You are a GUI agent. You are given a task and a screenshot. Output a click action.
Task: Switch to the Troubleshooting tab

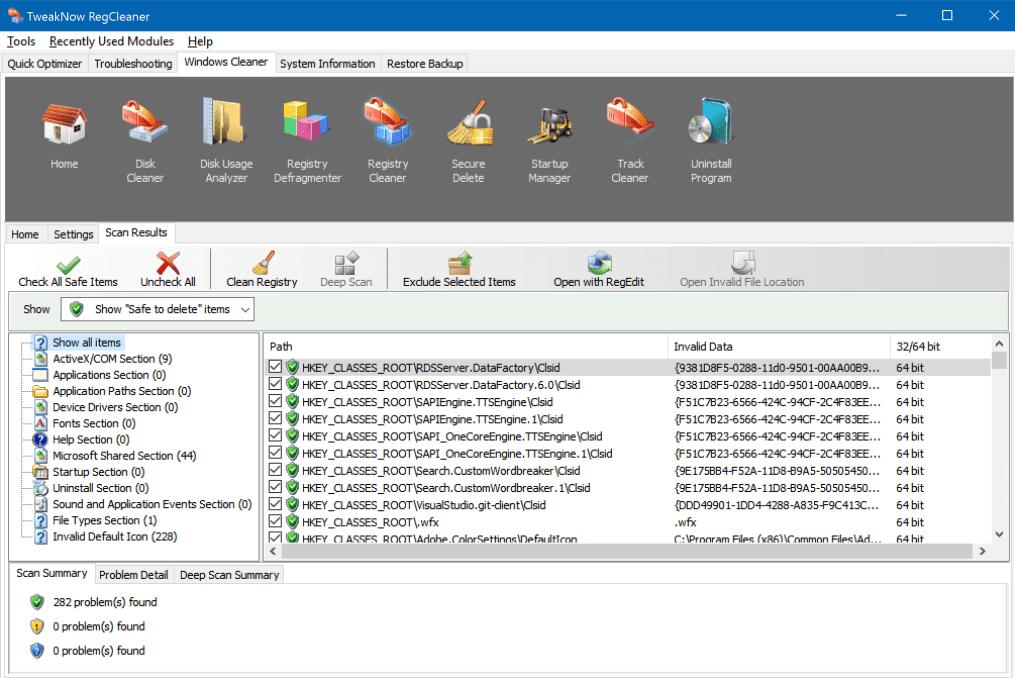[x=133, y=63]
